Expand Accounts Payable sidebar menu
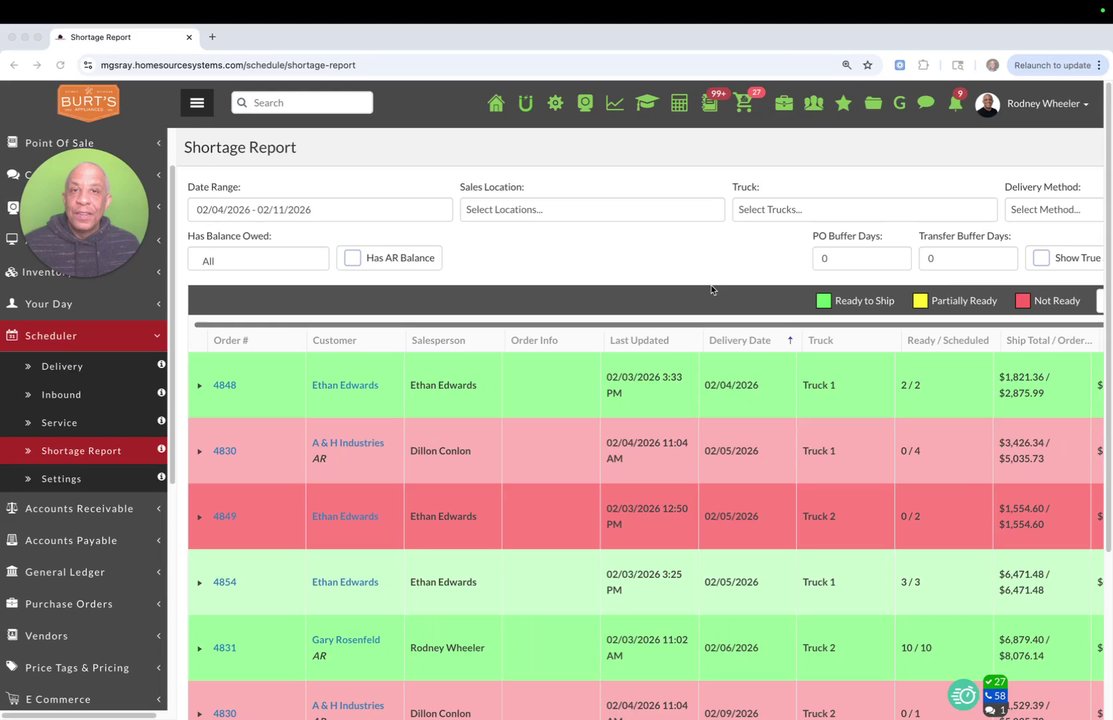Viewport: 1113px width, 720px height. coord(84,540)
